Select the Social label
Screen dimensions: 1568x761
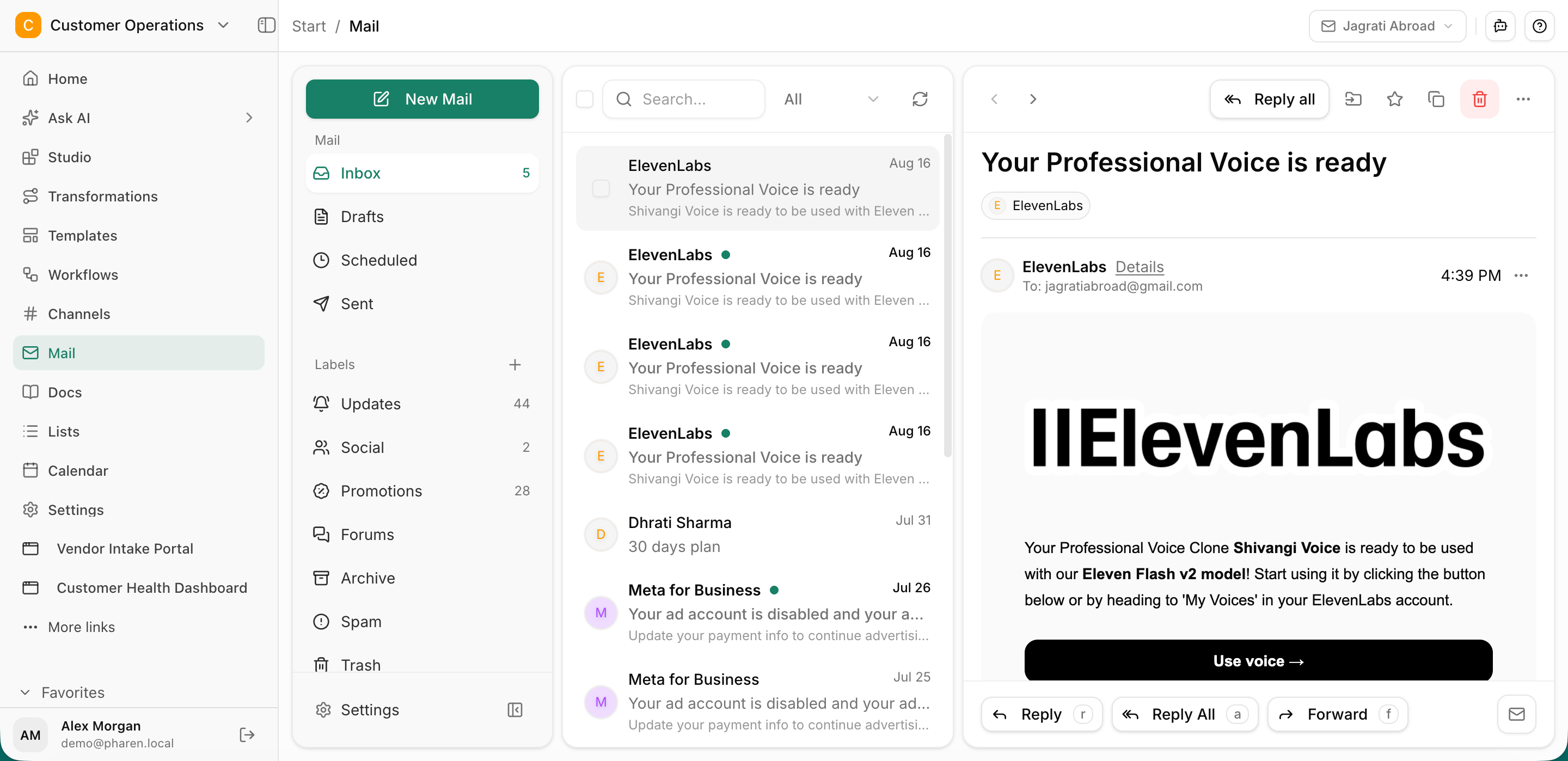(422, 447)
